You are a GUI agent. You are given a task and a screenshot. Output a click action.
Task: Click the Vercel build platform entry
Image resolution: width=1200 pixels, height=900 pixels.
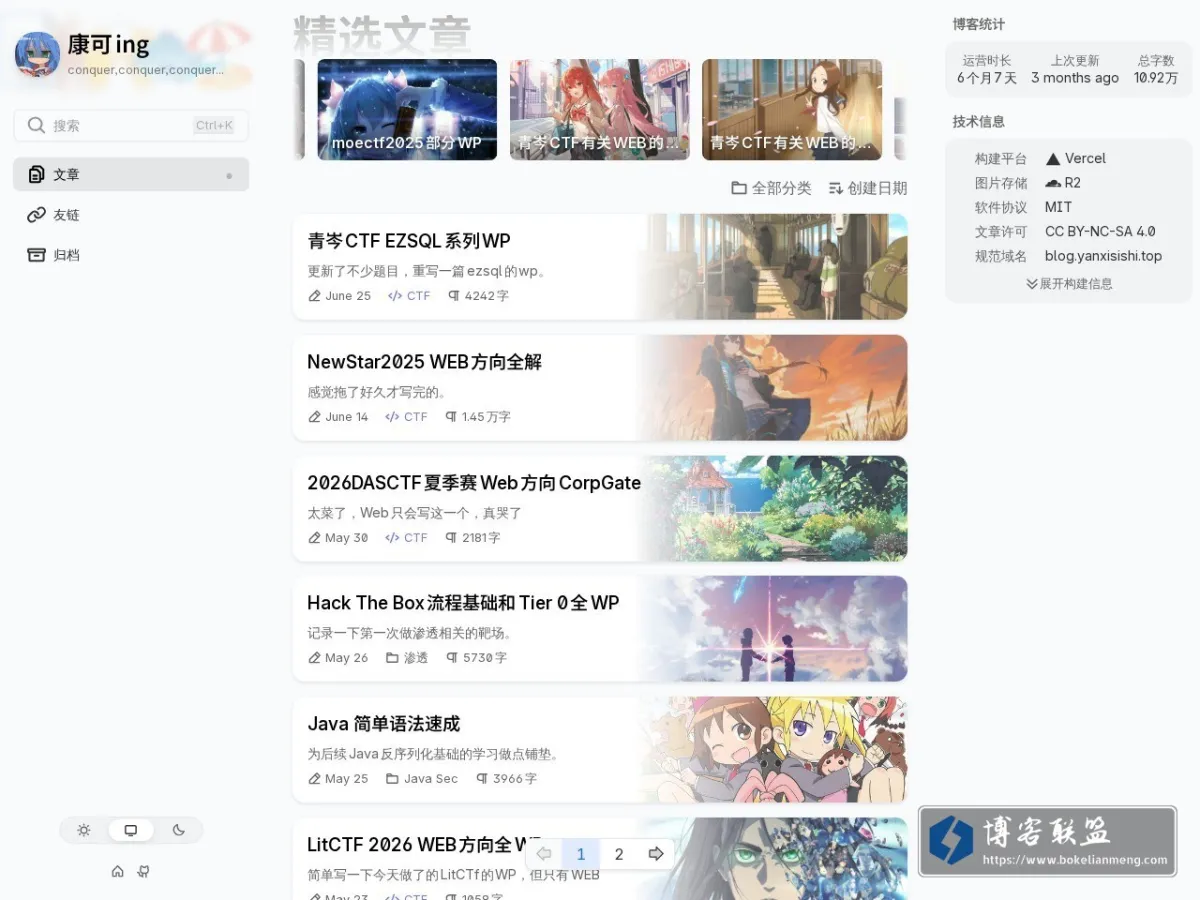[x=1075, y=158]
